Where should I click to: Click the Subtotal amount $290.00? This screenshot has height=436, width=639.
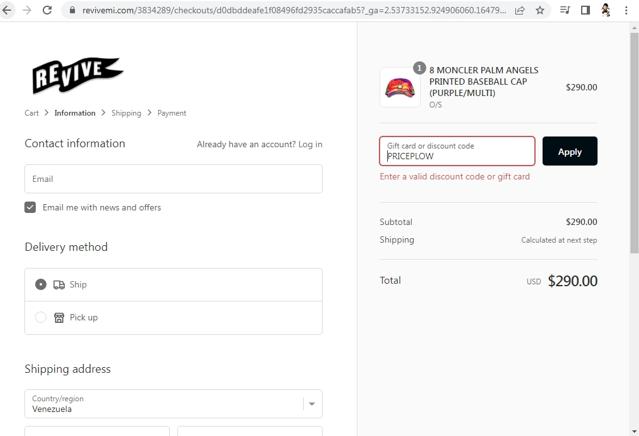pos(582,222)
